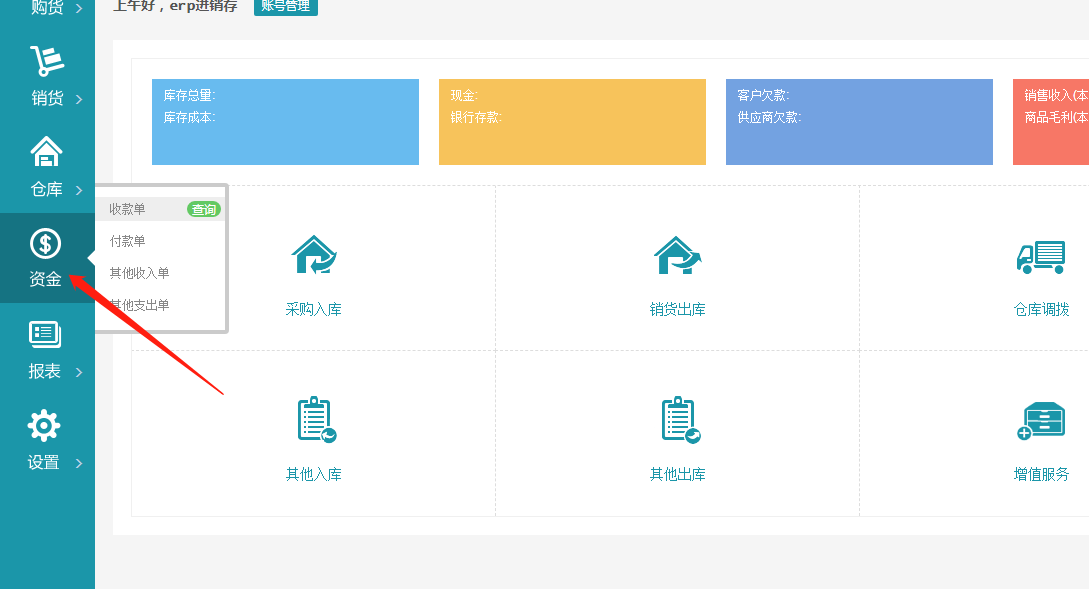Expand the 销货 submenu chevron
The image size is (1089, 589).
point(79,99)
